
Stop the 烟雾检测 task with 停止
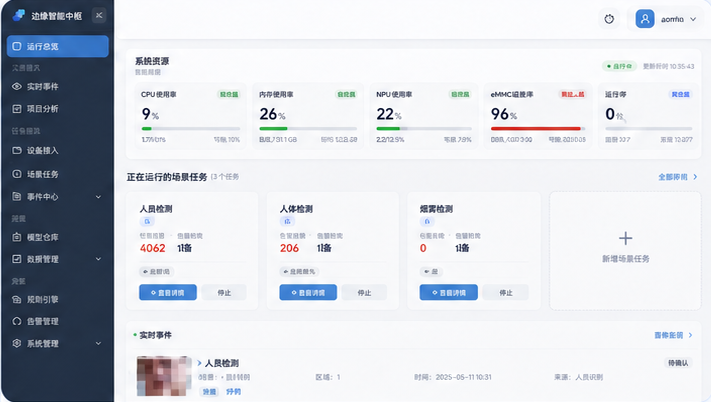point(506,293)
